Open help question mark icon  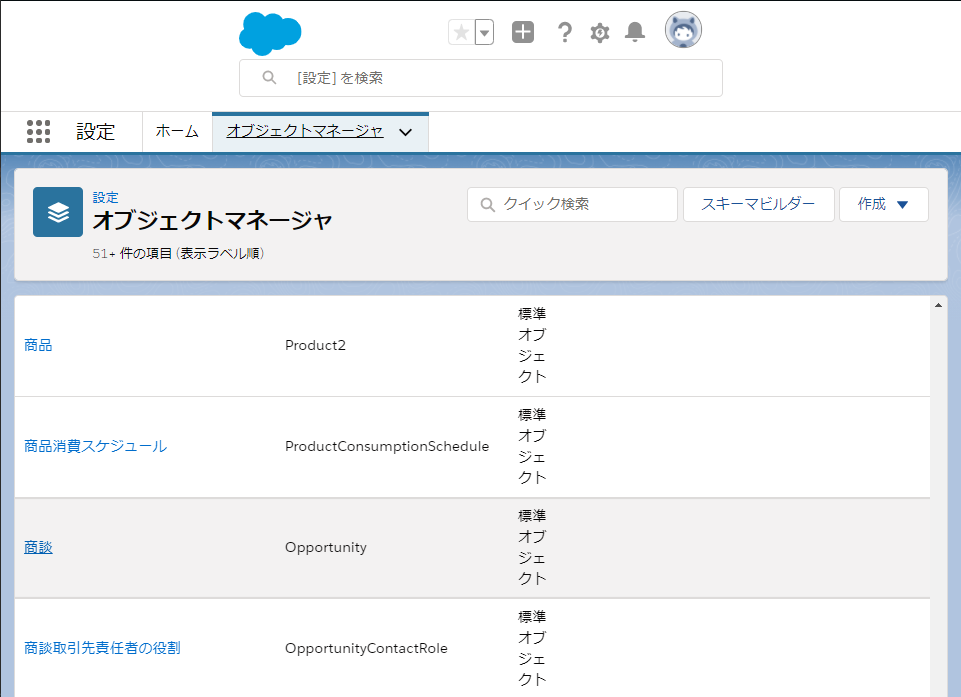coord(564,32)
